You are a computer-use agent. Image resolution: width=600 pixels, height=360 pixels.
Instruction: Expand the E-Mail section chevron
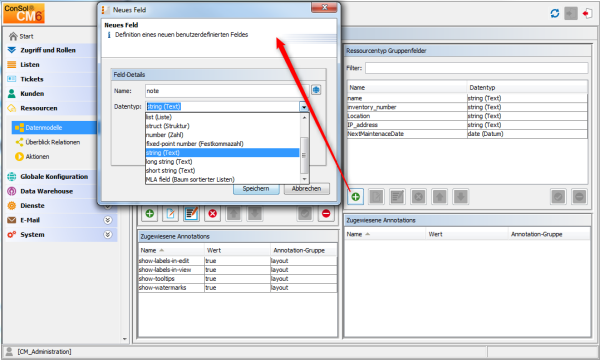coord(108,220)
